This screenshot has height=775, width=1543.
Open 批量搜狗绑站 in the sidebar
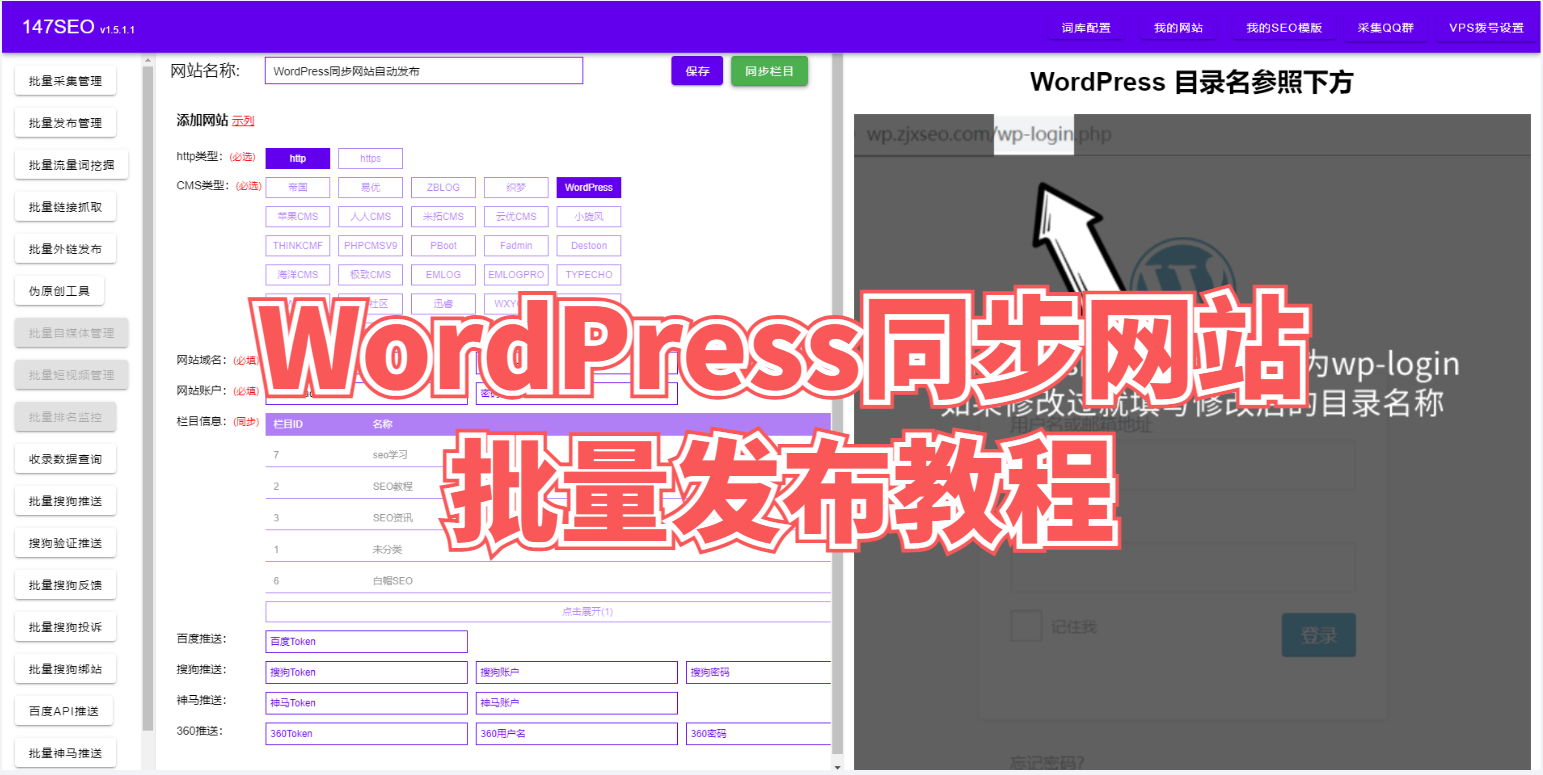click(x=65, y=669)
